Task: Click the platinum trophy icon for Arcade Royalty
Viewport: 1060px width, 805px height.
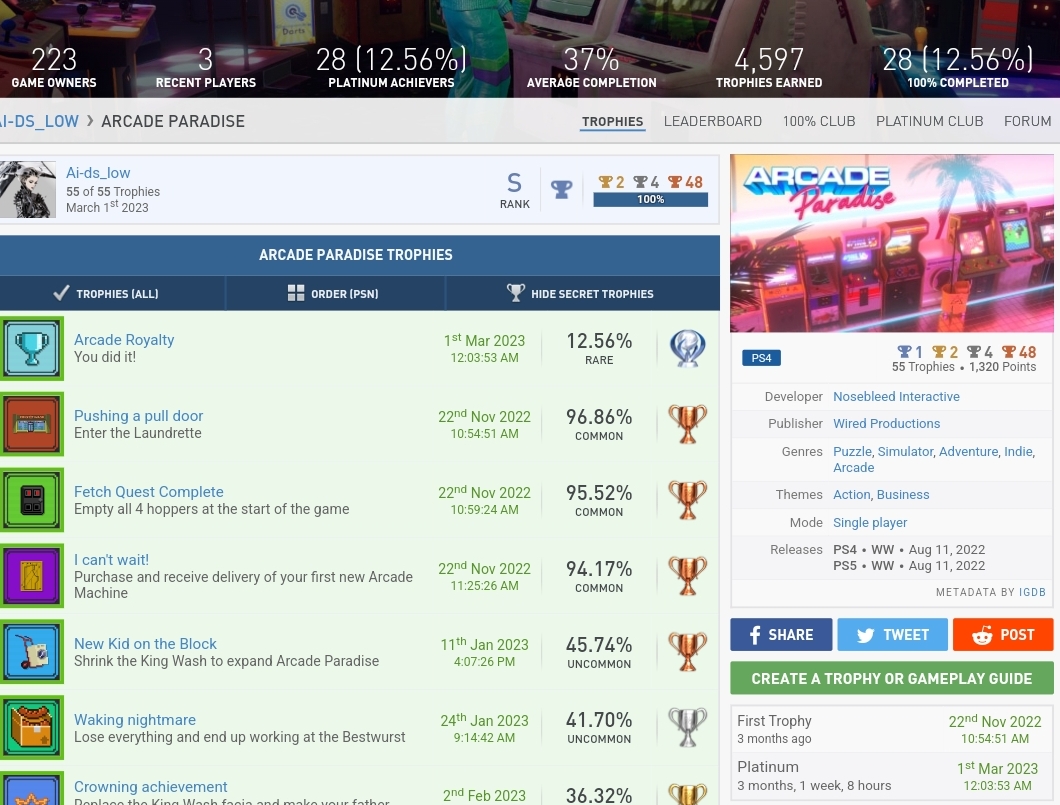Action: (x=687, y=348)
